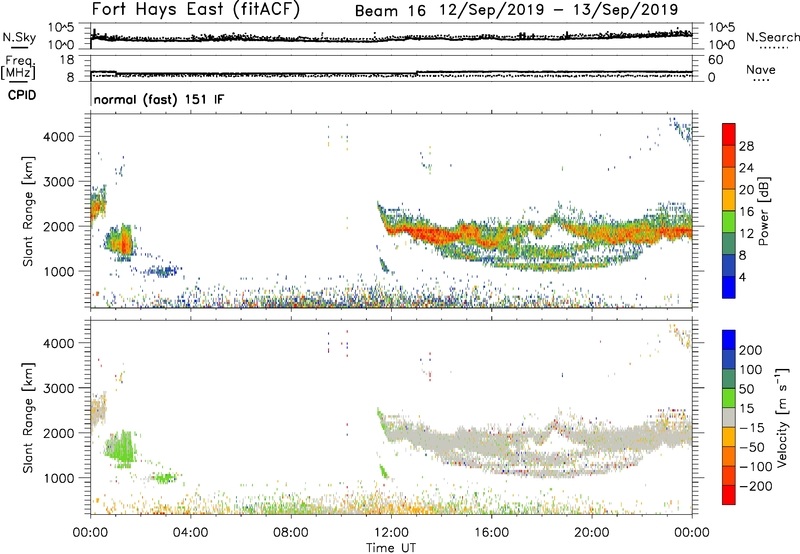Click the green velocity patch near 01:00 UT

[x=120, y=449]
